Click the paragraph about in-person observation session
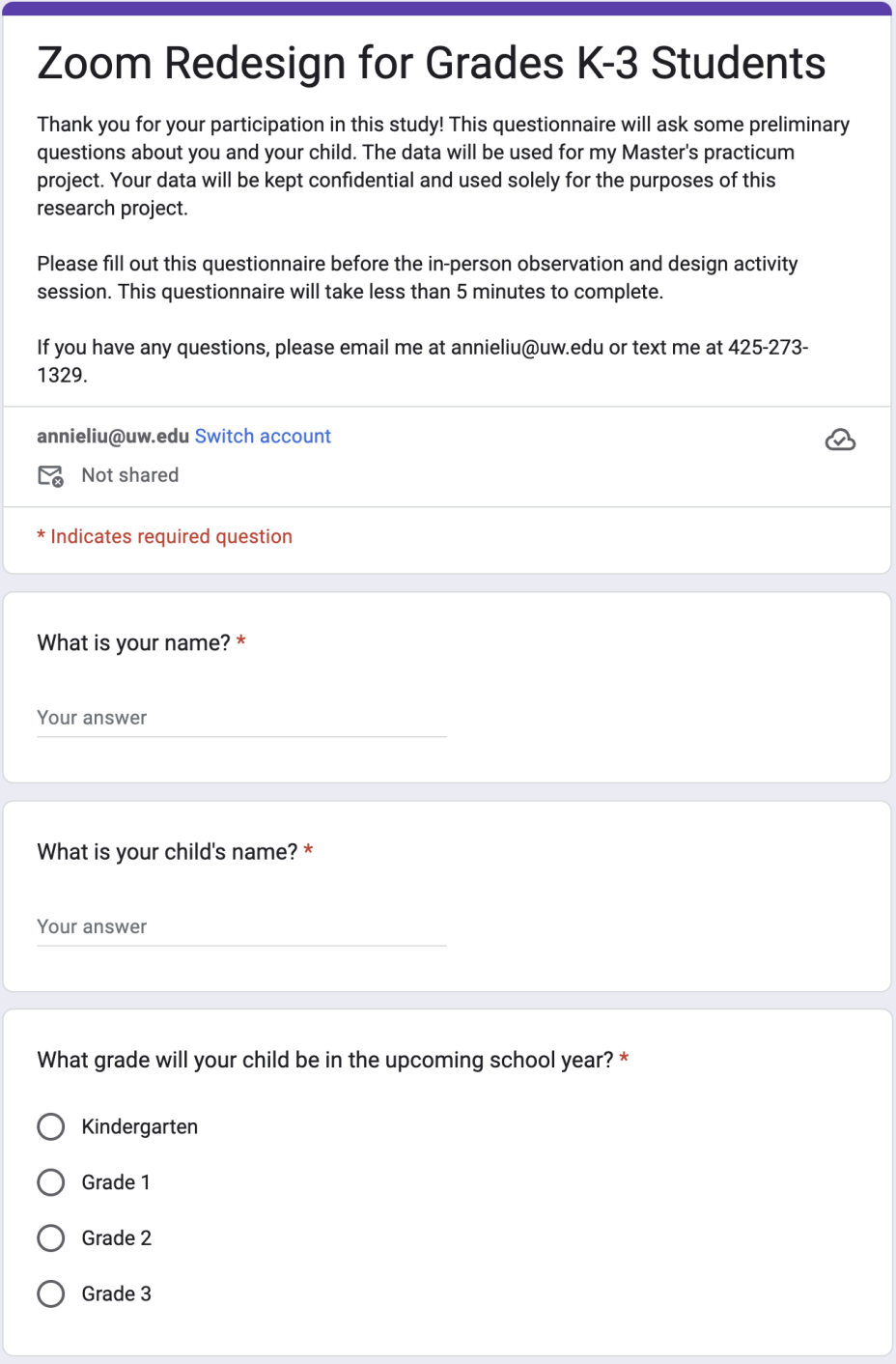 click(x=417, y=277)
